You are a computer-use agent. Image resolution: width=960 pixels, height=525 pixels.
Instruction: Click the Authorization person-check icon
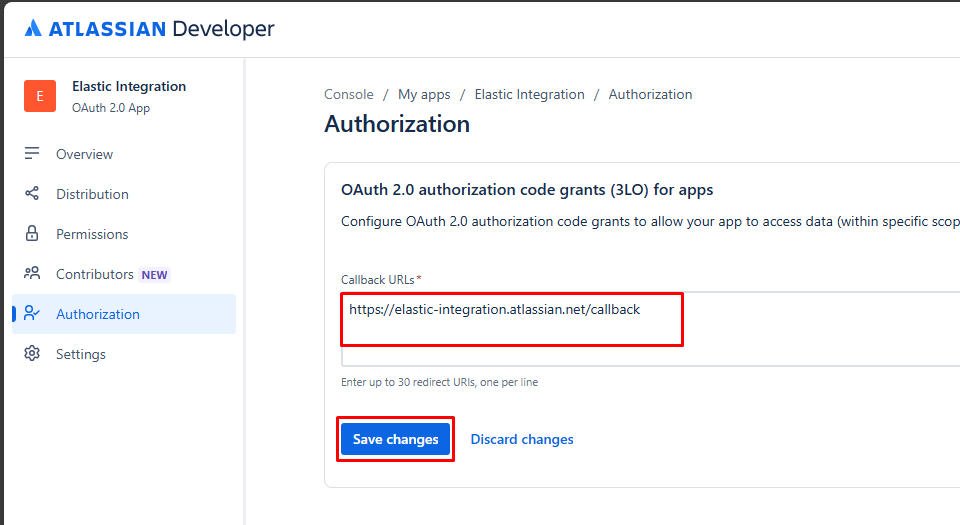point(32,314)
